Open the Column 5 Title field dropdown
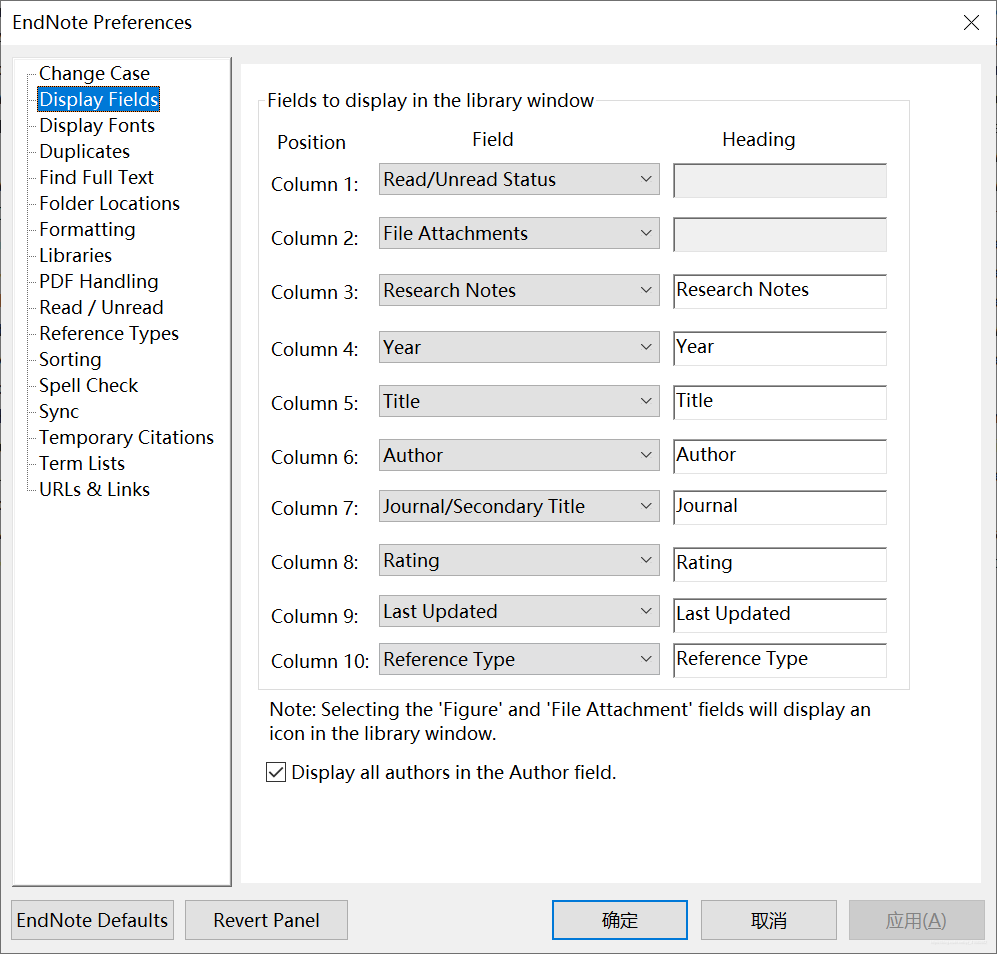Screen dimensions: 997x954 (x=519, y=402)
